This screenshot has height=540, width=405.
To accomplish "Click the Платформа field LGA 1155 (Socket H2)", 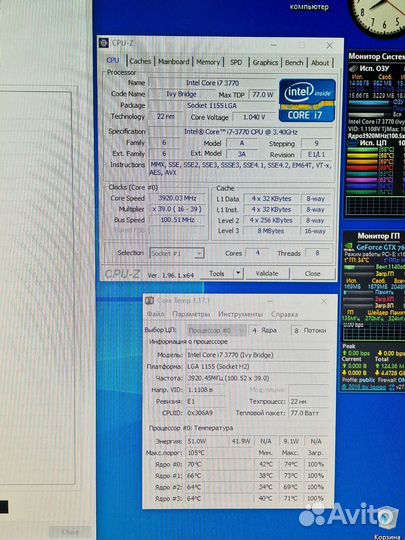I will [257, 366].
